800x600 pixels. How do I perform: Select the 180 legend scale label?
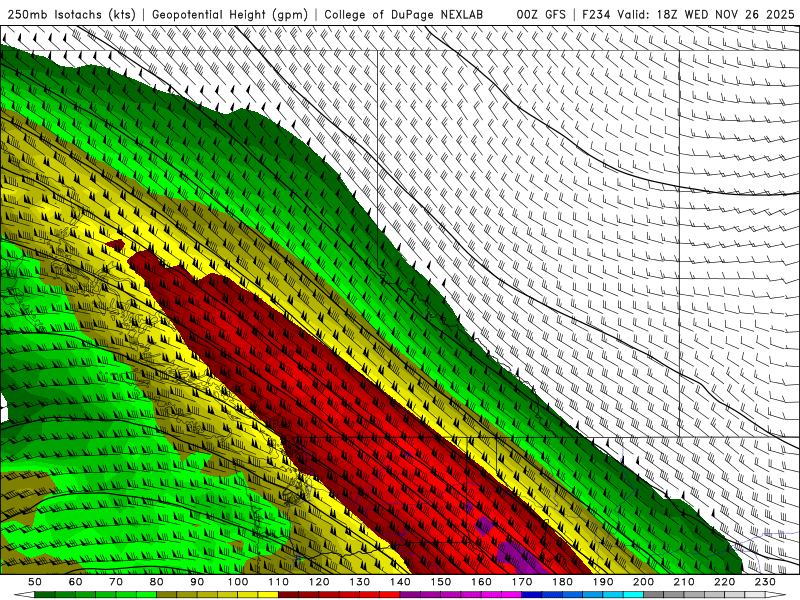tap(562, 582)
